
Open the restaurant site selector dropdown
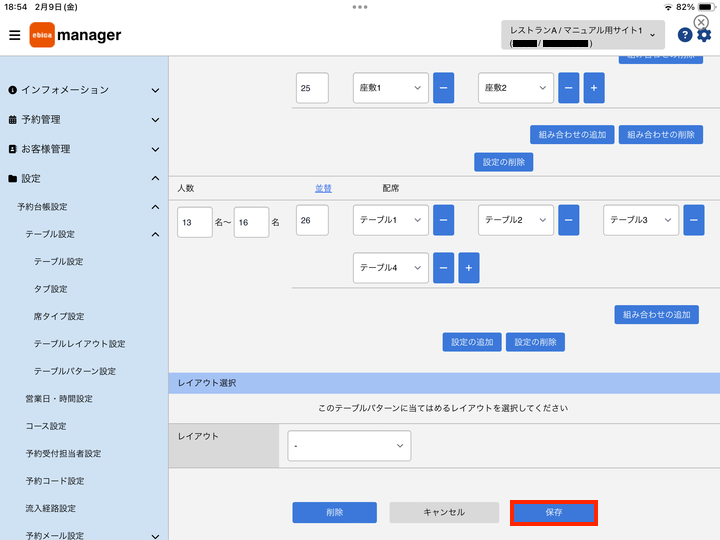click(583, 35)
